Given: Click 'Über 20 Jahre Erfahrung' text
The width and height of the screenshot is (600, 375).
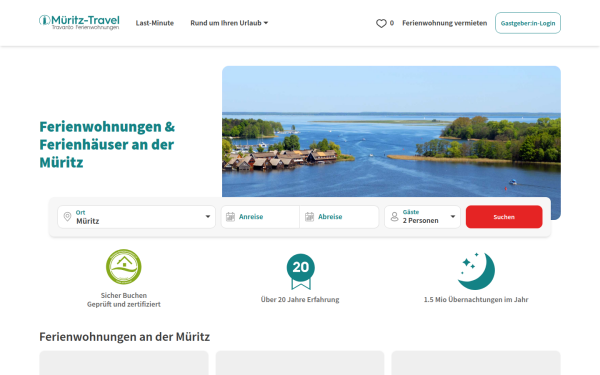Looking at the screenshot, I should [300, 300].
